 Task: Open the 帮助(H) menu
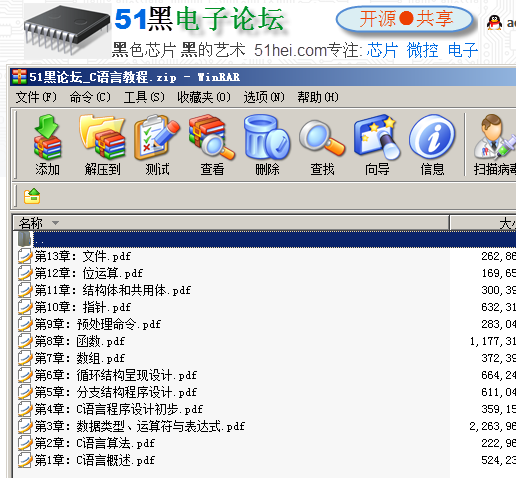coord(318,97)
